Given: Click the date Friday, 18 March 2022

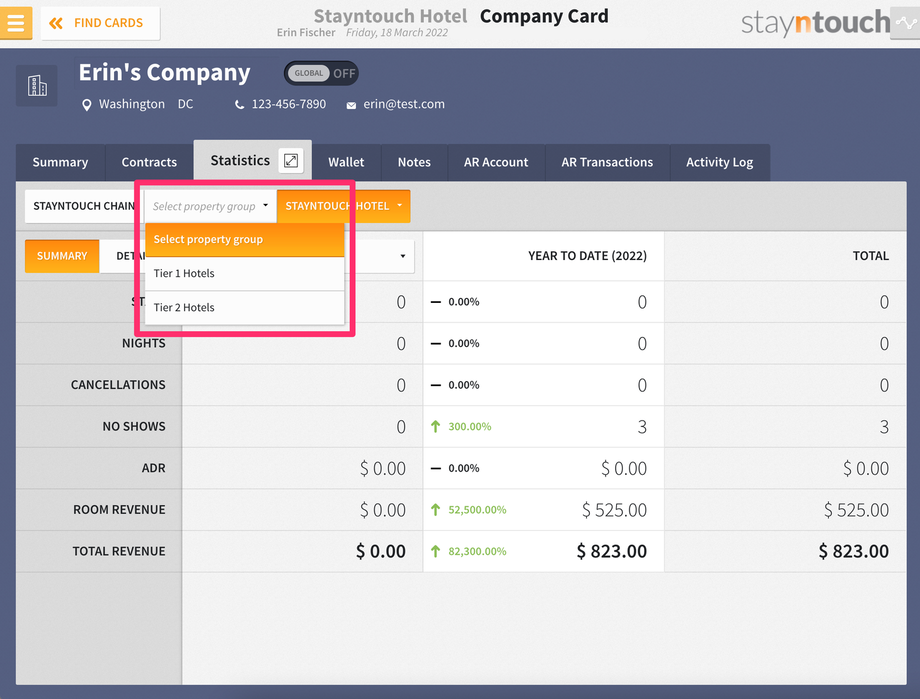Looking at the screenshot, I should tap(397, 33).
